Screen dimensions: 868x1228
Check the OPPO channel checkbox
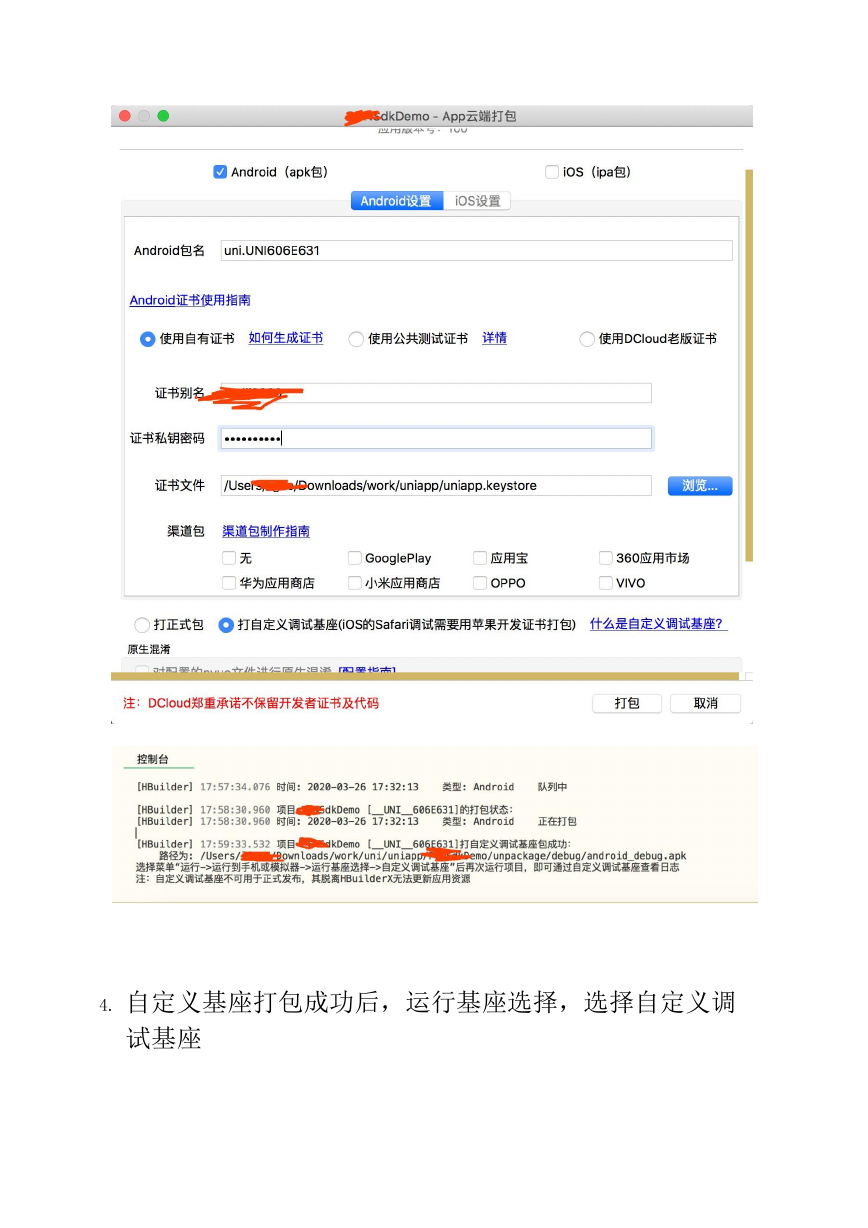[x=480, y=583]
